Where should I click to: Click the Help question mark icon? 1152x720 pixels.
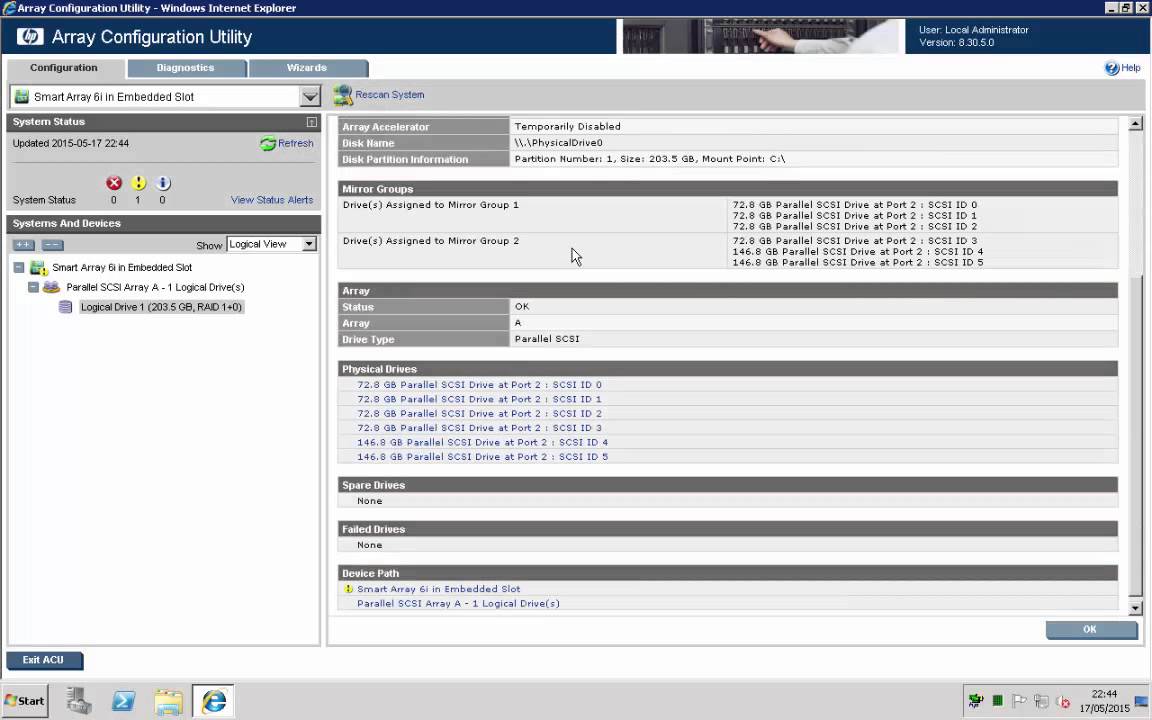(1112, 68)
